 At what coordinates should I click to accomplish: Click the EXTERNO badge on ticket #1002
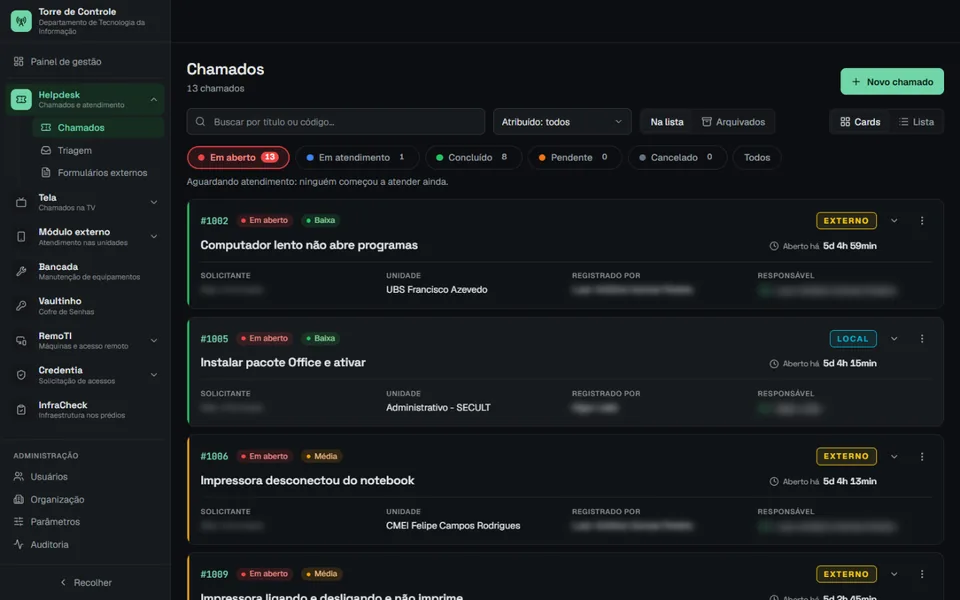(846, 220)
